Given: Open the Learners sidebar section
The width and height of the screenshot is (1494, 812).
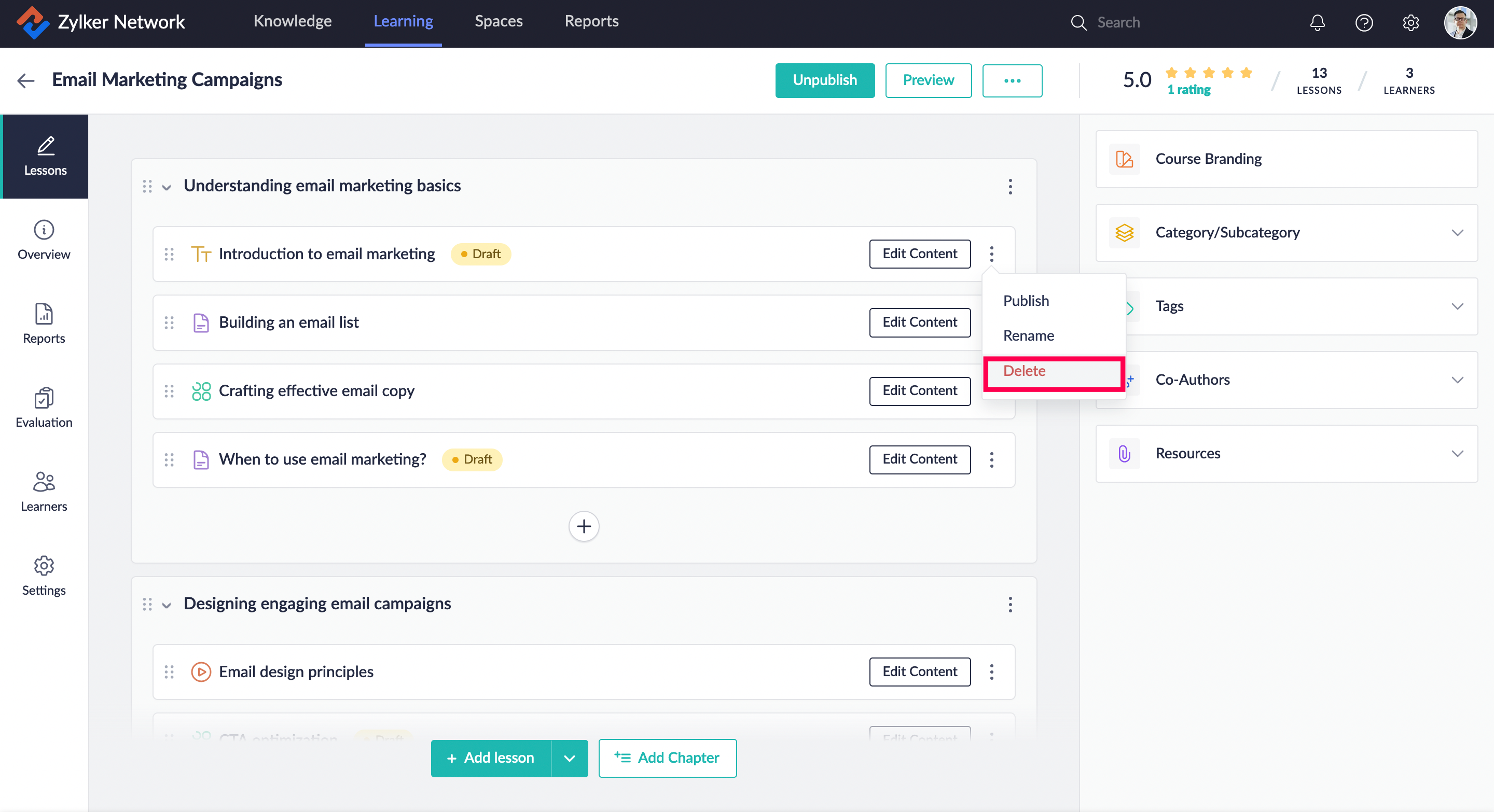Looking at the screenshot, I should [44, 492].
